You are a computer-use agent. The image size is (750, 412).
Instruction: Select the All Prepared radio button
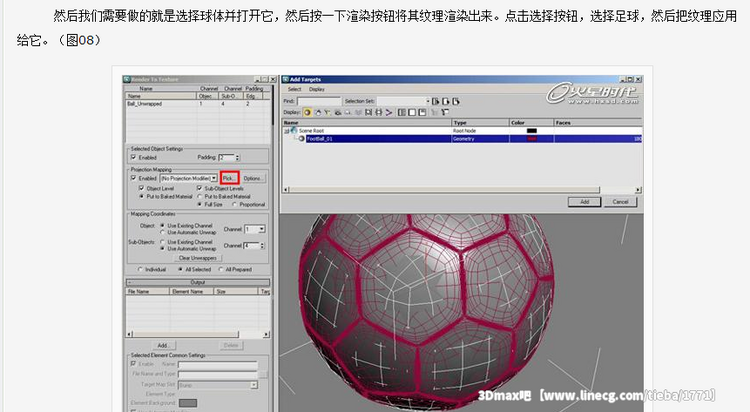[x=221, y=269]
